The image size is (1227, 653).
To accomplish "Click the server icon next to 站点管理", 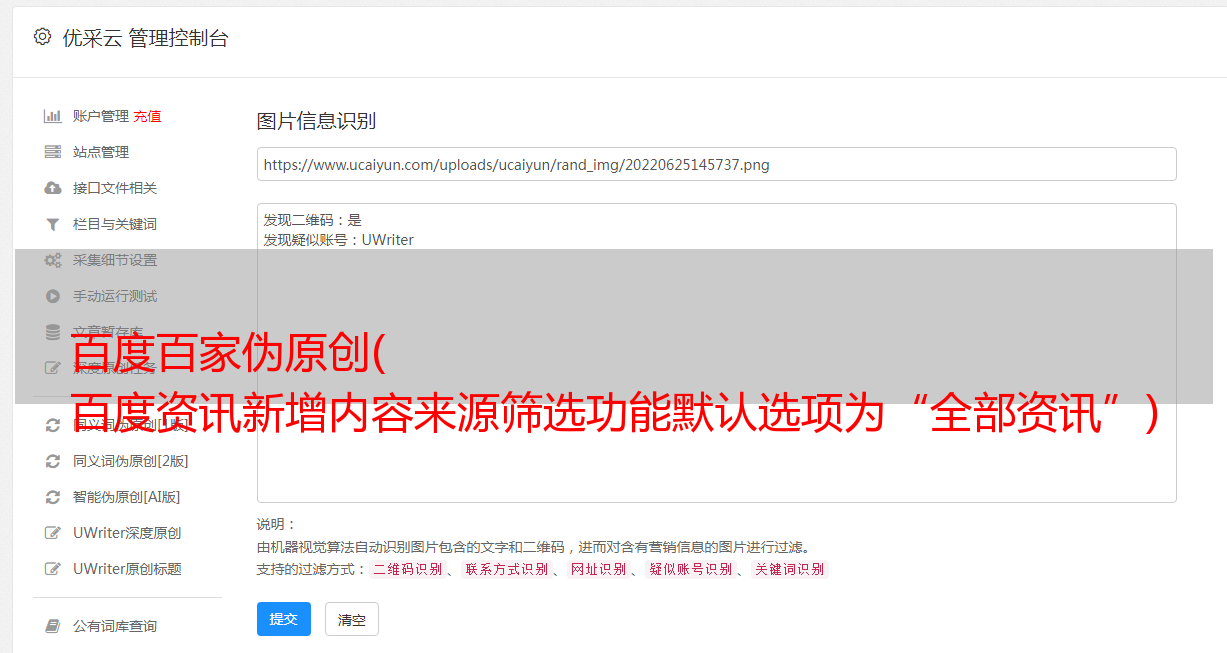I will 53,152.
